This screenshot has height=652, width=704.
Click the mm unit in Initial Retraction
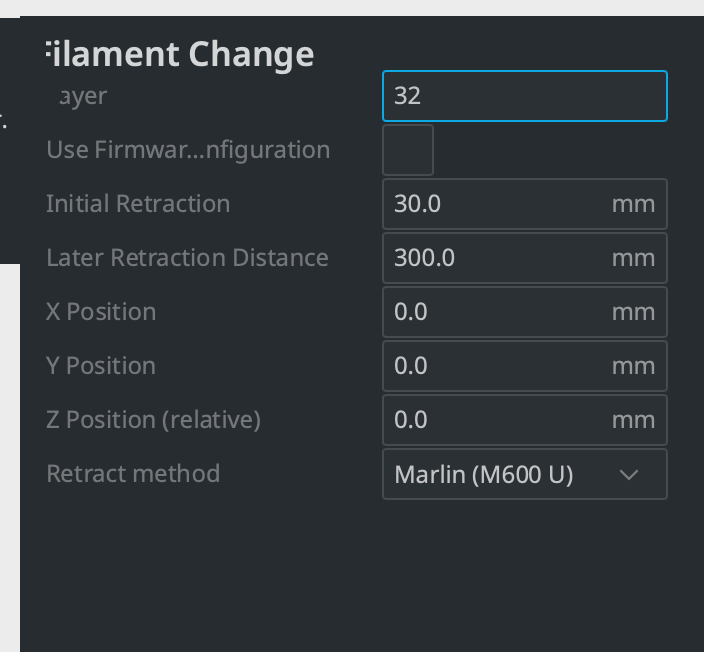(x=633, y=205)
